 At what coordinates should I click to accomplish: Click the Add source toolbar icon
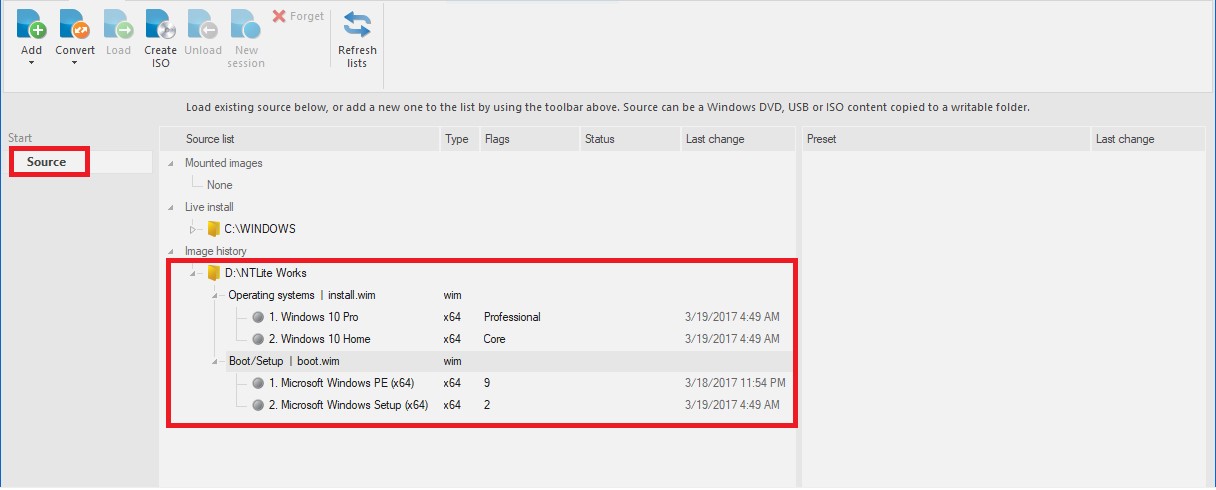tap(31, 24)
